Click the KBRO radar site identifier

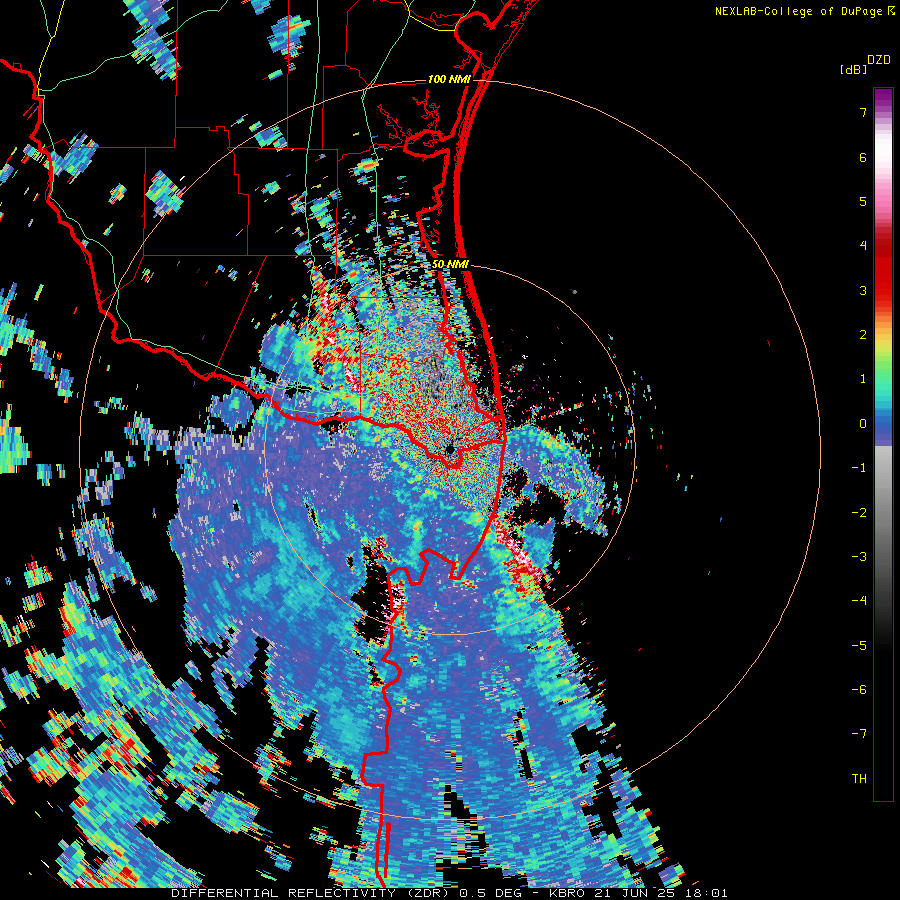point(568,893)
